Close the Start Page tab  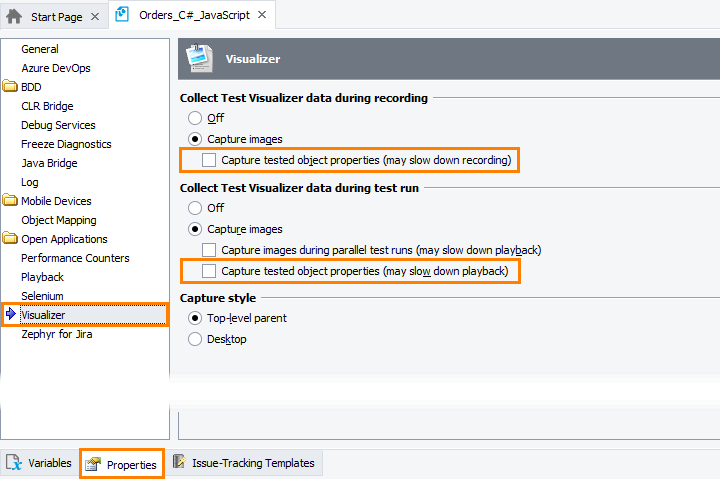tap(95, 17)
